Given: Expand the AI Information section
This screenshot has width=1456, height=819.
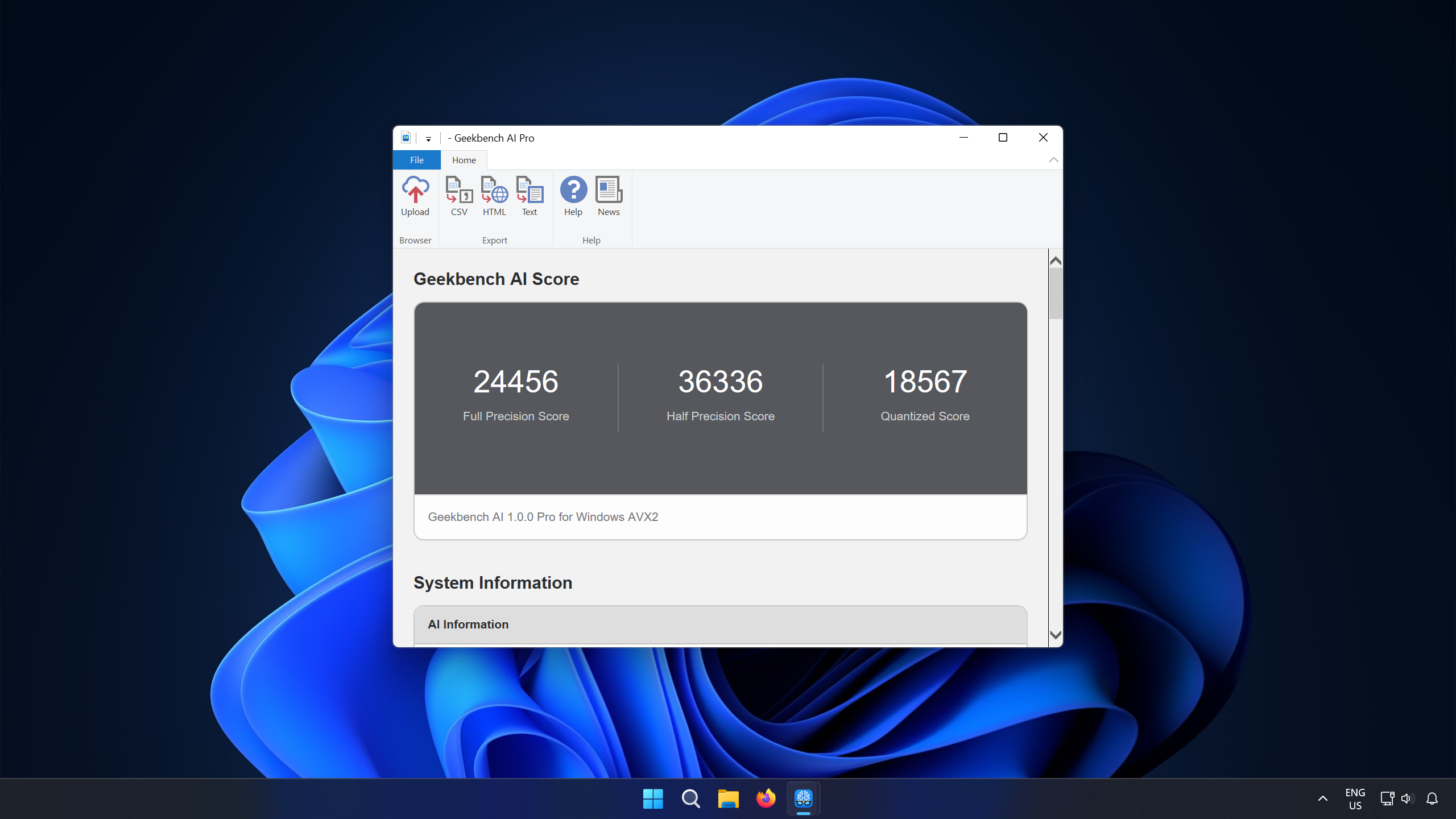Looking at the screenshot, I should [720, 624].
